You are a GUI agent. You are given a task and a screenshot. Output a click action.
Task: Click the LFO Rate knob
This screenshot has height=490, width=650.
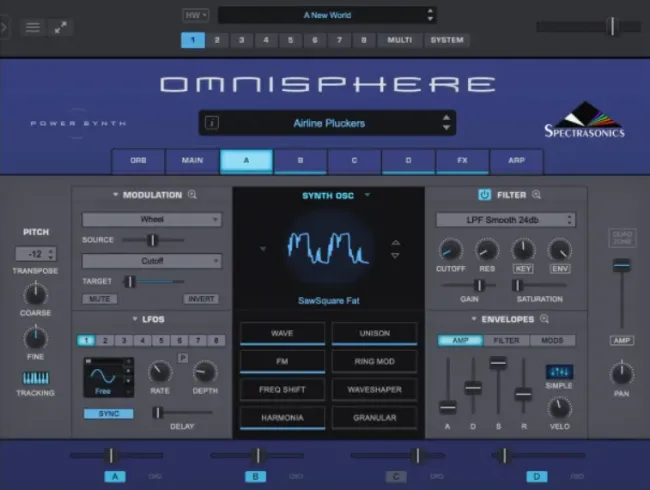click(x=160, y=372)
